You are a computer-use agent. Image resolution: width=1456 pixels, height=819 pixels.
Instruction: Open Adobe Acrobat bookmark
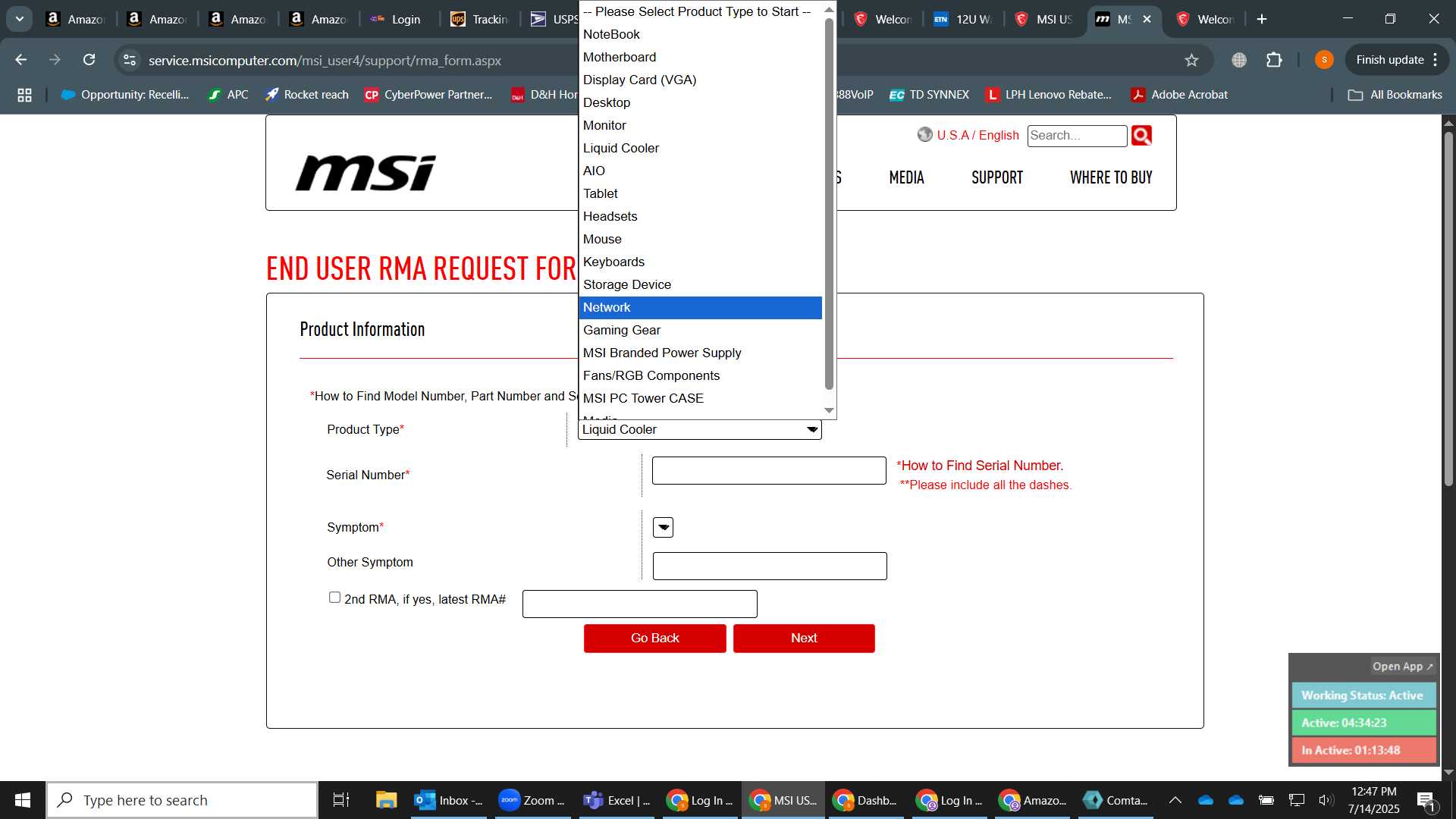[1179, 95]
